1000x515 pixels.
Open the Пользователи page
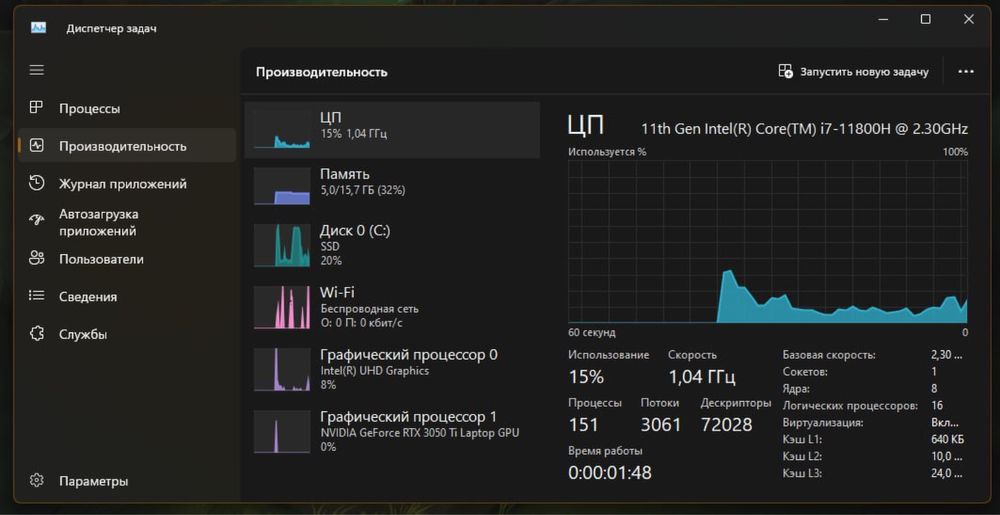[127, 259]
